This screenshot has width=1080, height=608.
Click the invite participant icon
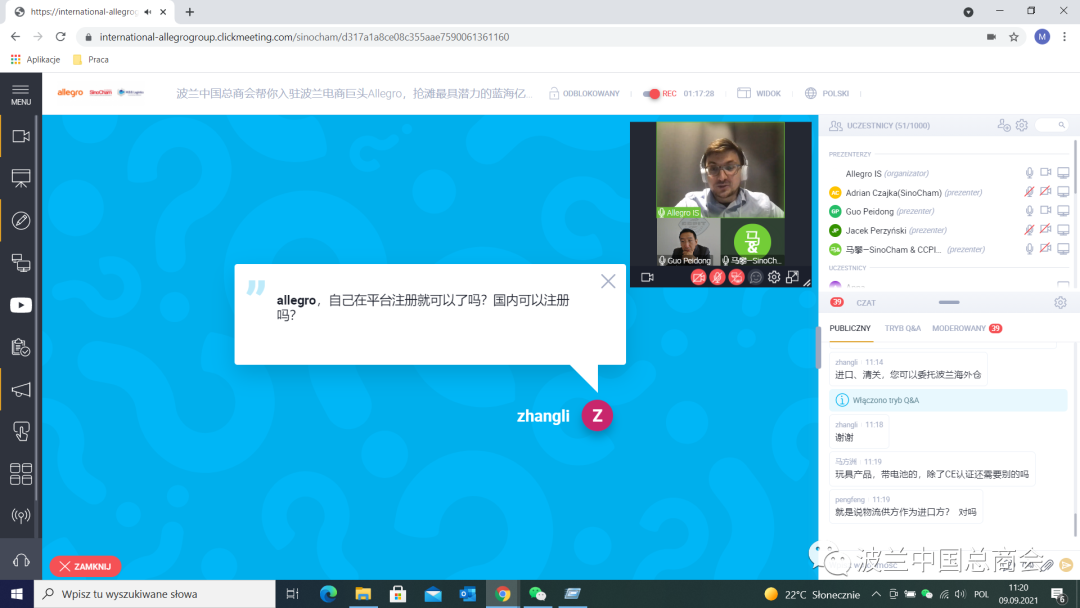(1003, 125)
